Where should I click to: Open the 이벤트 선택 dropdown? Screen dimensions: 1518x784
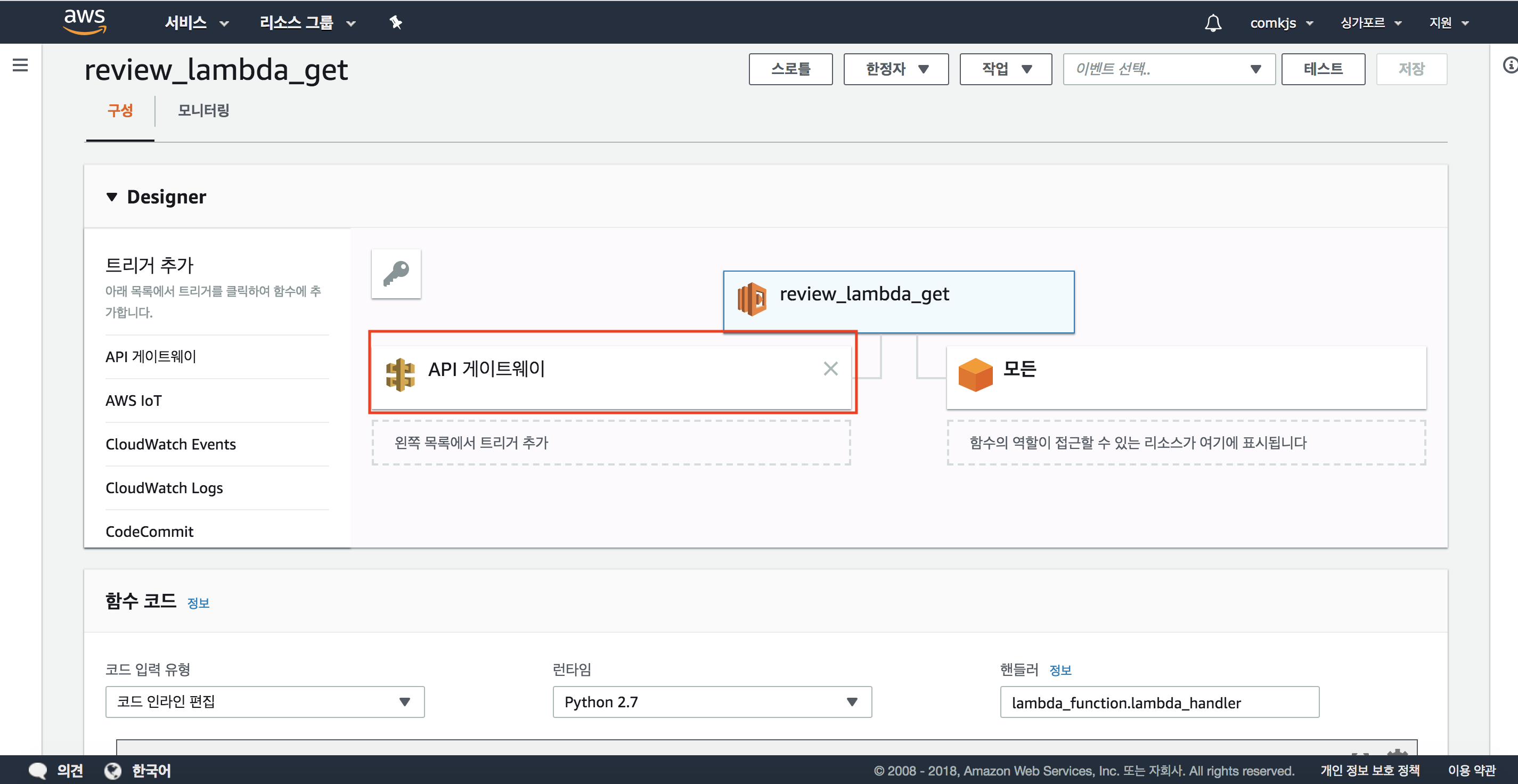(x=1169, y=69)
